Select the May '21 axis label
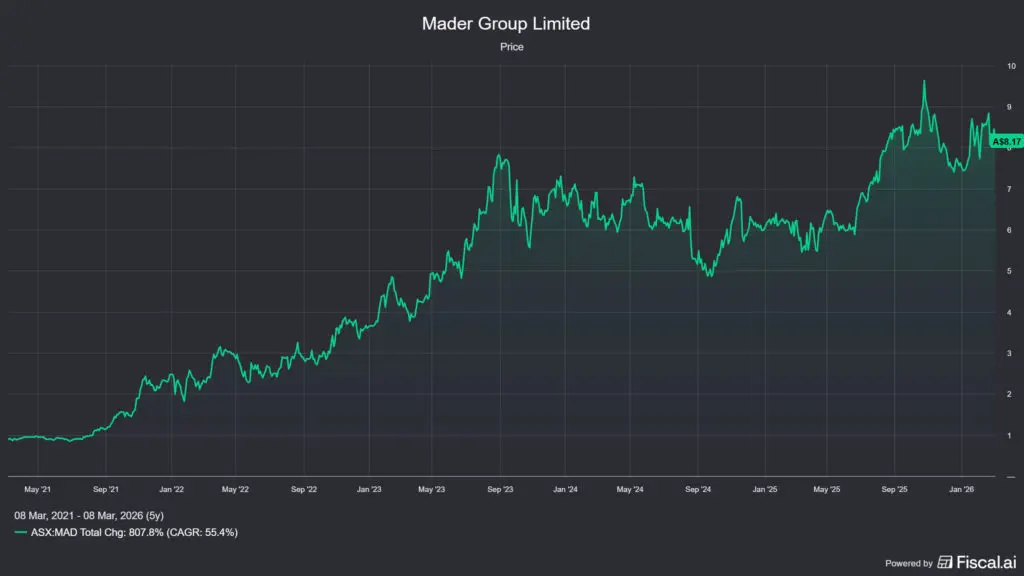 coord(39,489)
